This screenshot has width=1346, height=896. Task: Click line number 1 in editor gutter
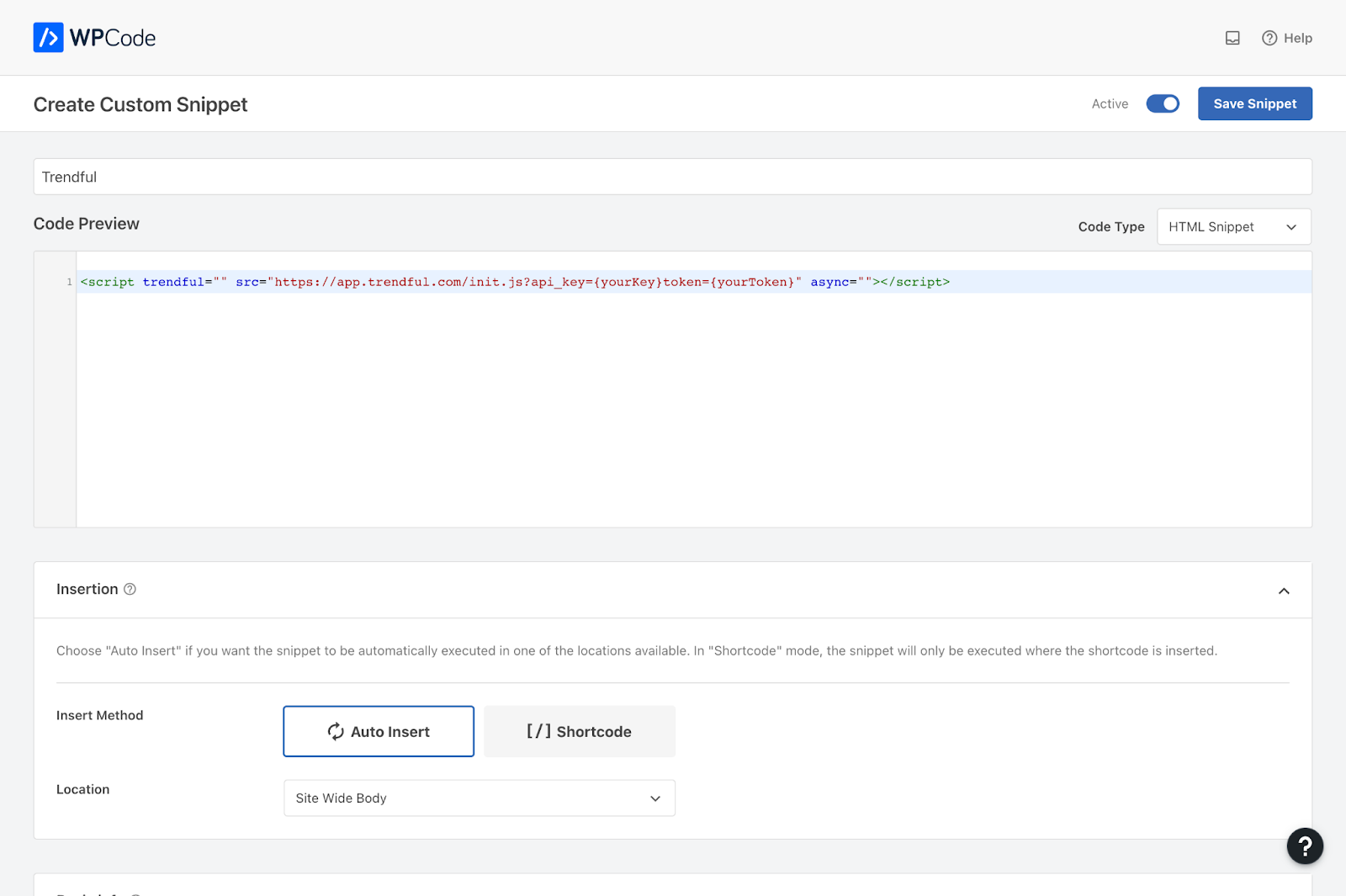[69, 282]
